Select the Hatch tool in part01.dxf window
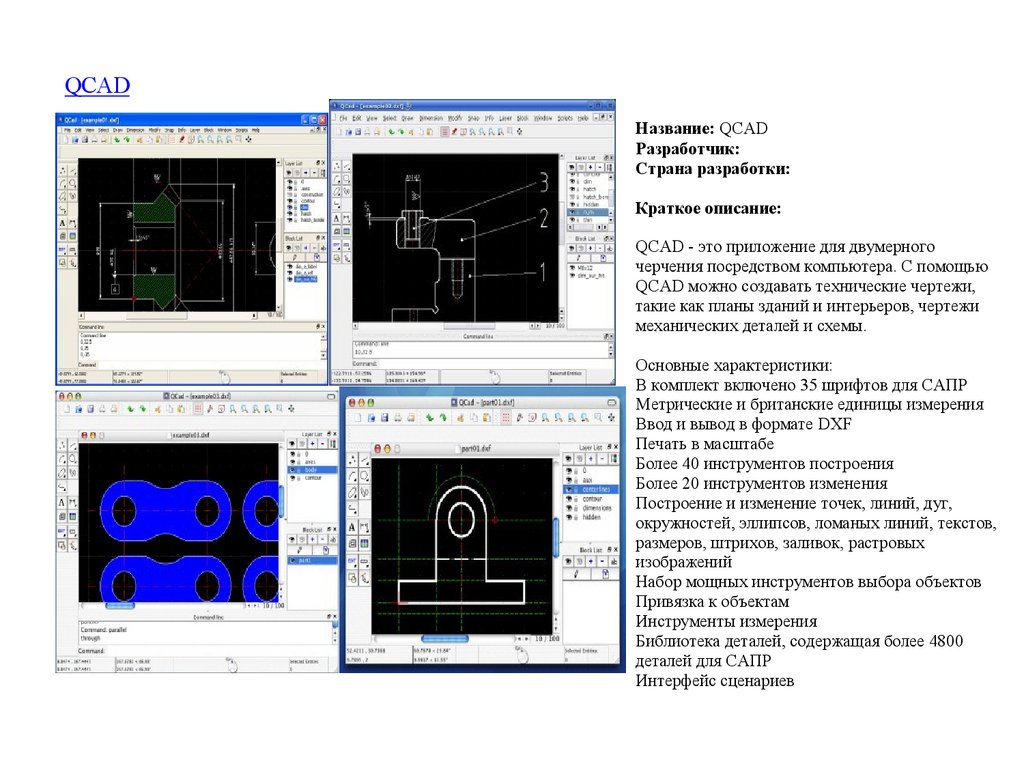Viewport: 1024px width, 768px height. click(x=352, y=543)
